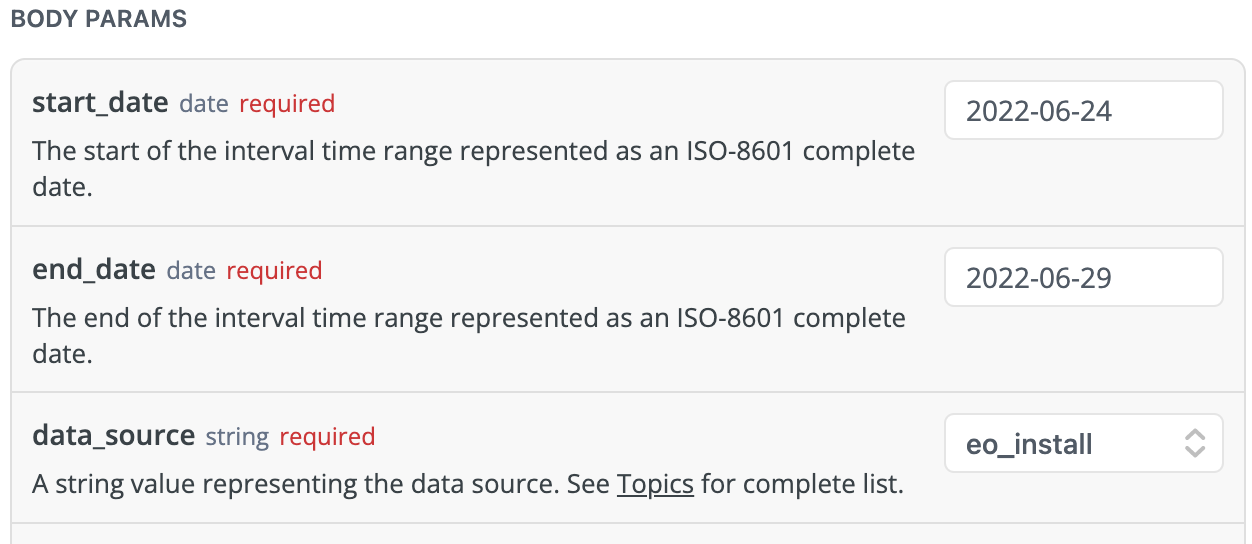The image size is (1252, 544).
Task: Click the end_date parameter name
Action: point(94,270)
